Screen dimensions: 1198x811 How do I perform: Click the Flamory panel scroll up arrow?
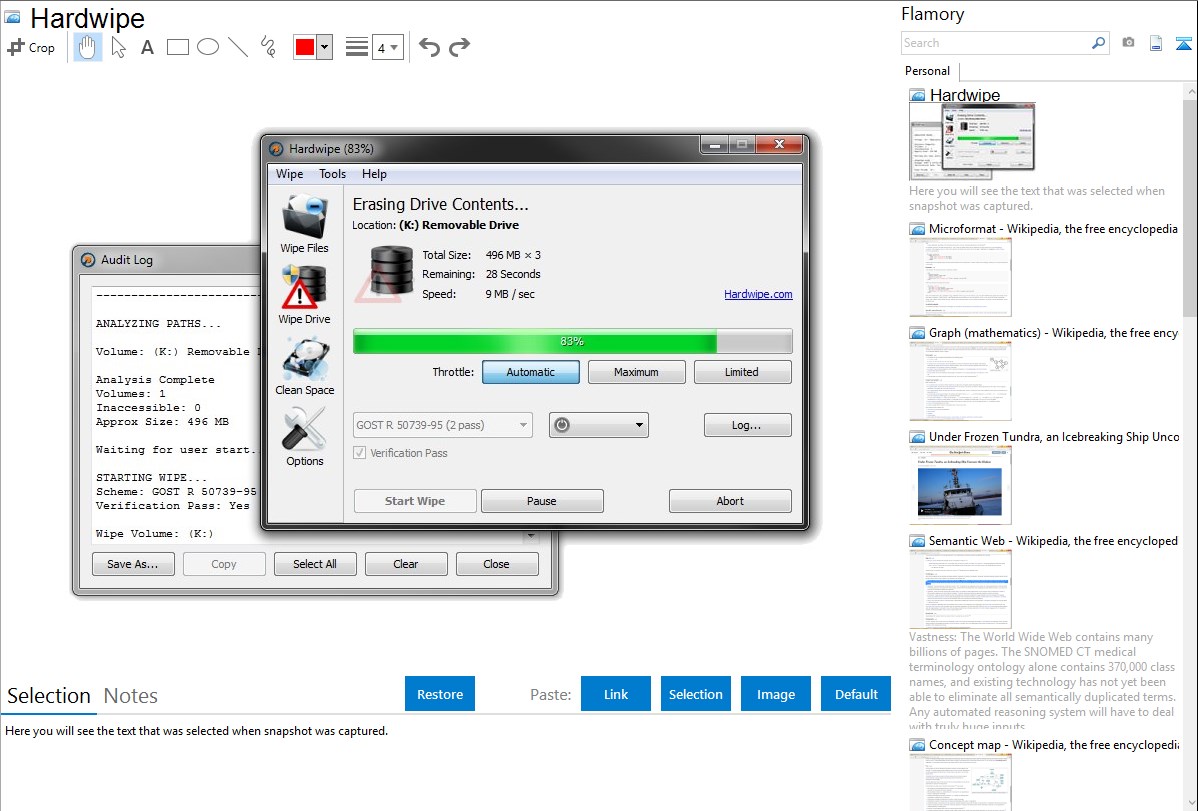click(1190, 91)
